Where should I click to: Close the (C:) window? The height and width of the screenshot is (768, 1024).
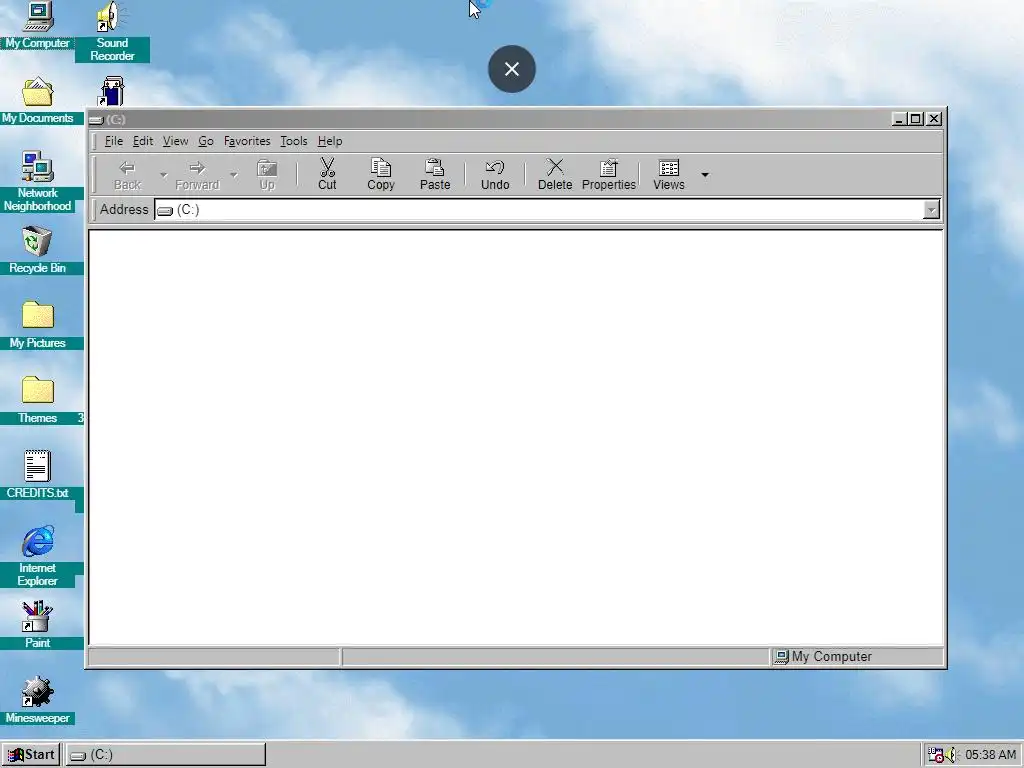coord(934,119)
